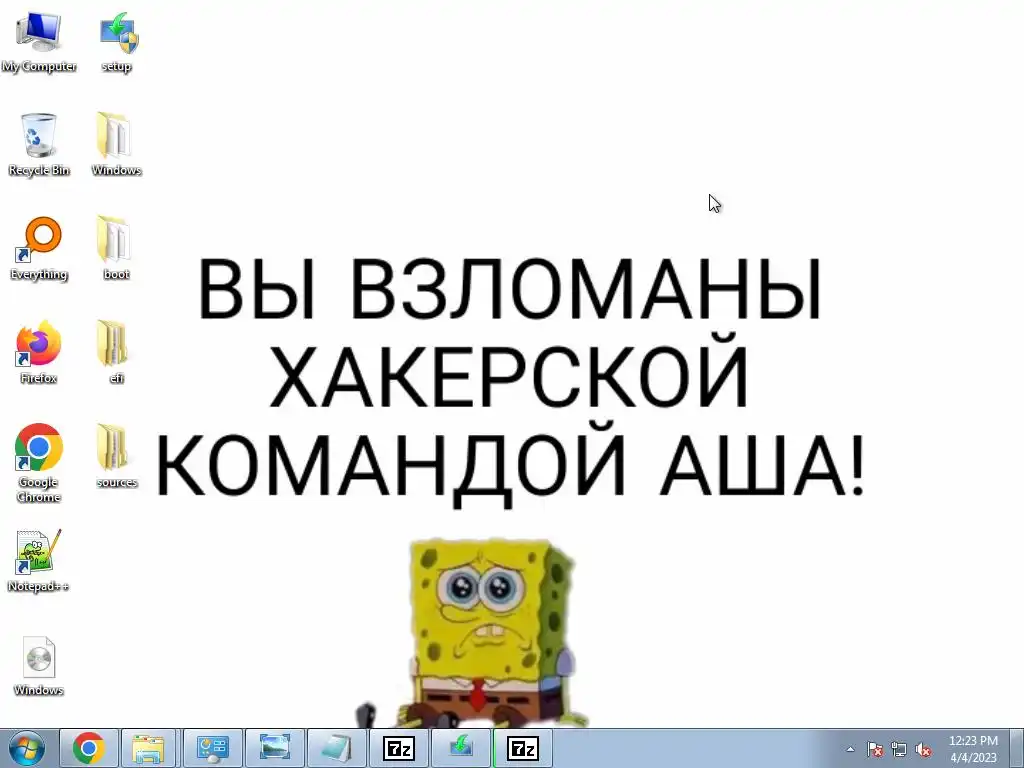The image size is (1024, 768).
Task: Click the 7-Zip button between notepad and setup buttons
Action: point(398,748)
